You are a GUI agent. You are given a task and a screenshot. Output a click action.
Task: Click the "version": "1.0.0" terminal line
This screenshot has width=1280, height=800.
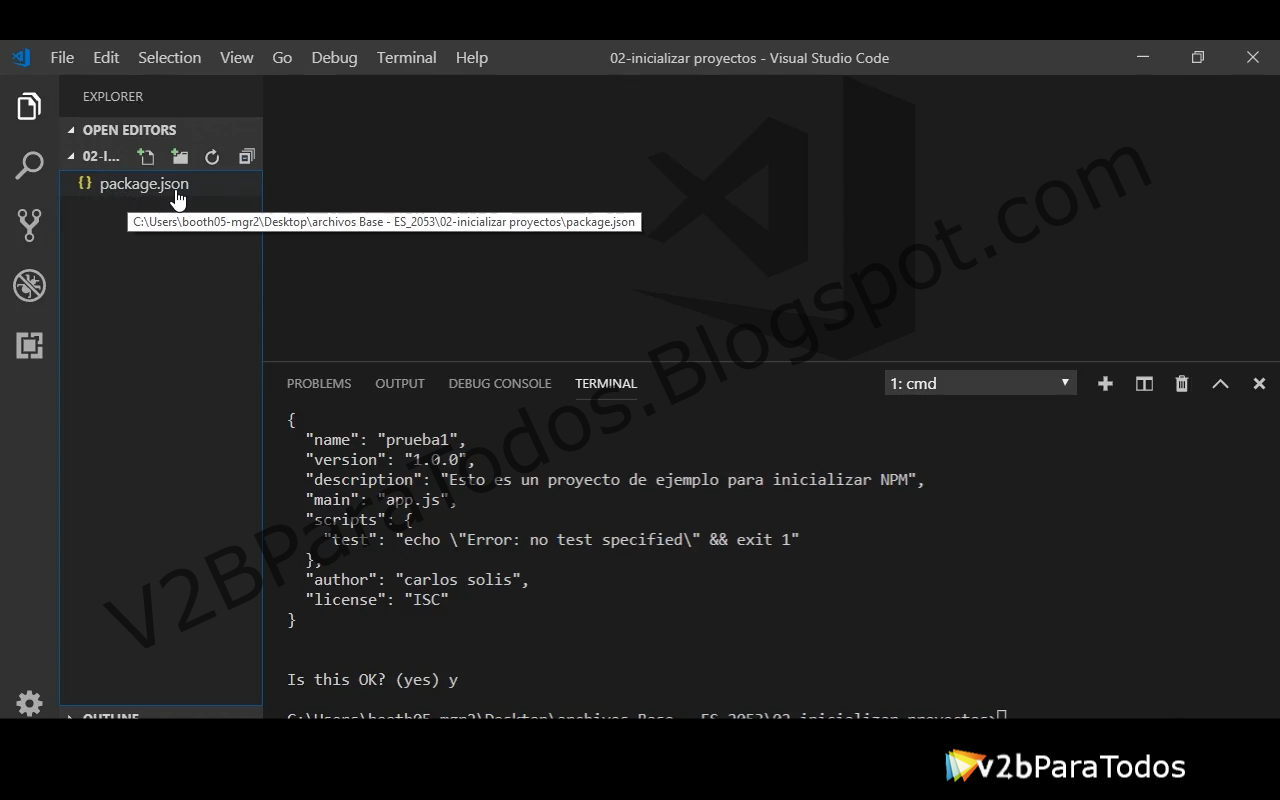[x=389, y=460]
